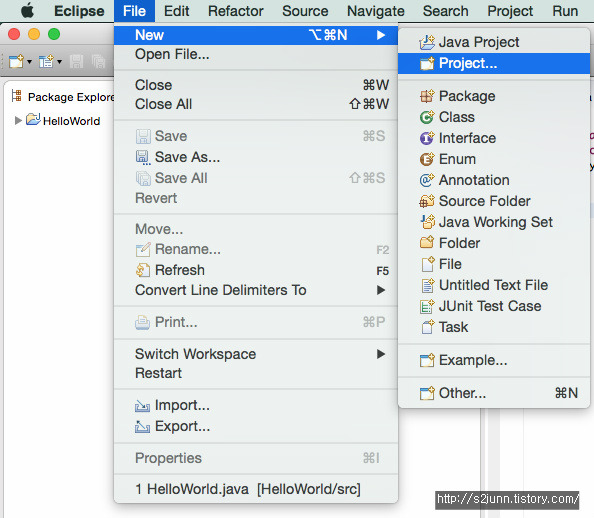Click the Package Explorer view icon
This screenshot has height=518, width=594.
click(x=16, y=96)
